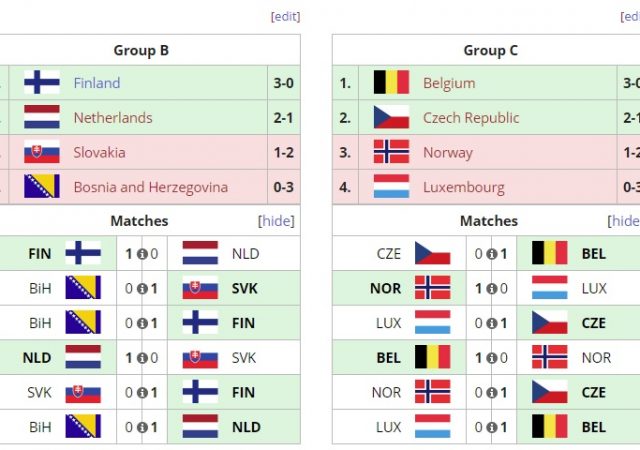This screenshot has height=450, width=640.
Task: Open the Czech Republic team link
Action: click(x=471, y=118)
